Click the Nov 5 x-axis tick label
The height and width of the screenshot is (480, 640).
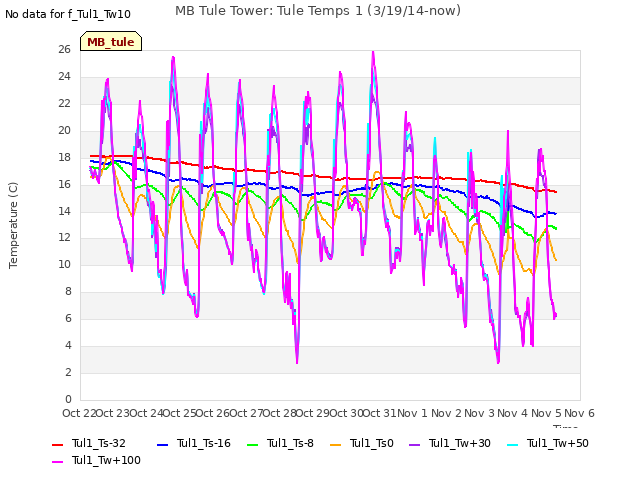pos(546,413)
